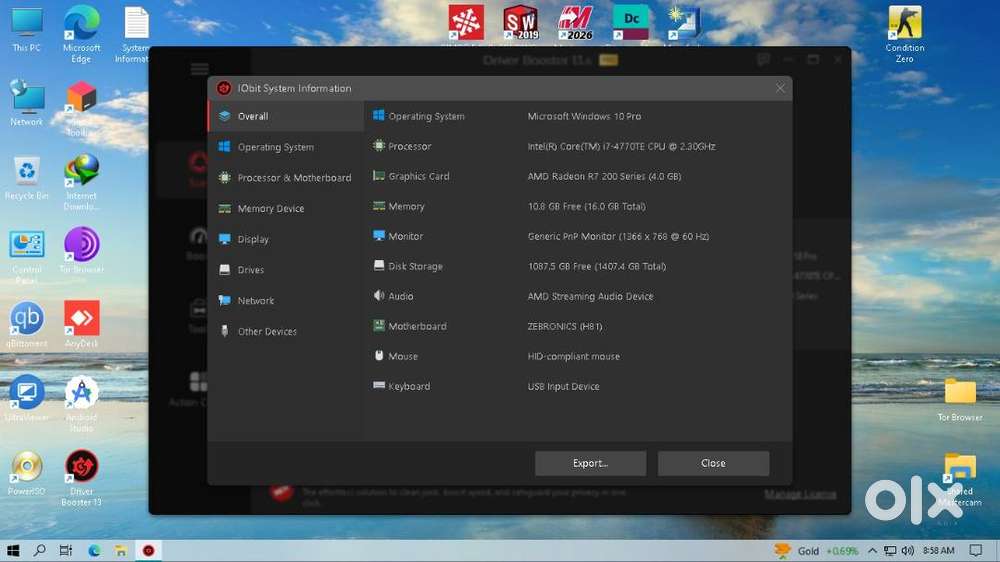Click the Windows icon beside Operating System row
The width and height of the screenshot is (1000, 562).
(x=378, y=115)
